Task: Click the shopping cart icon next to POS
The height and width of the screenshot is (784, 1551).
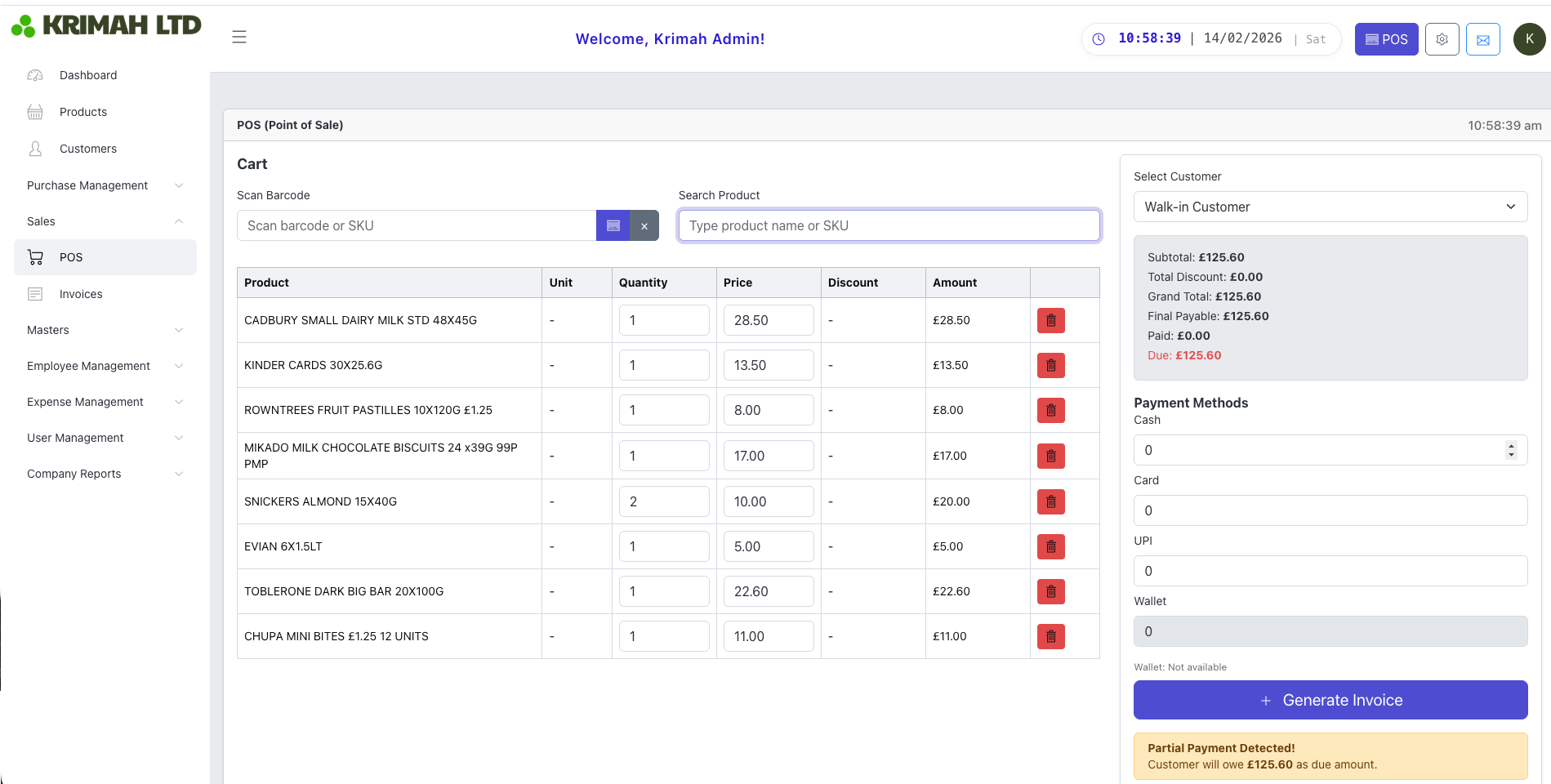Action: coord(35,256)
